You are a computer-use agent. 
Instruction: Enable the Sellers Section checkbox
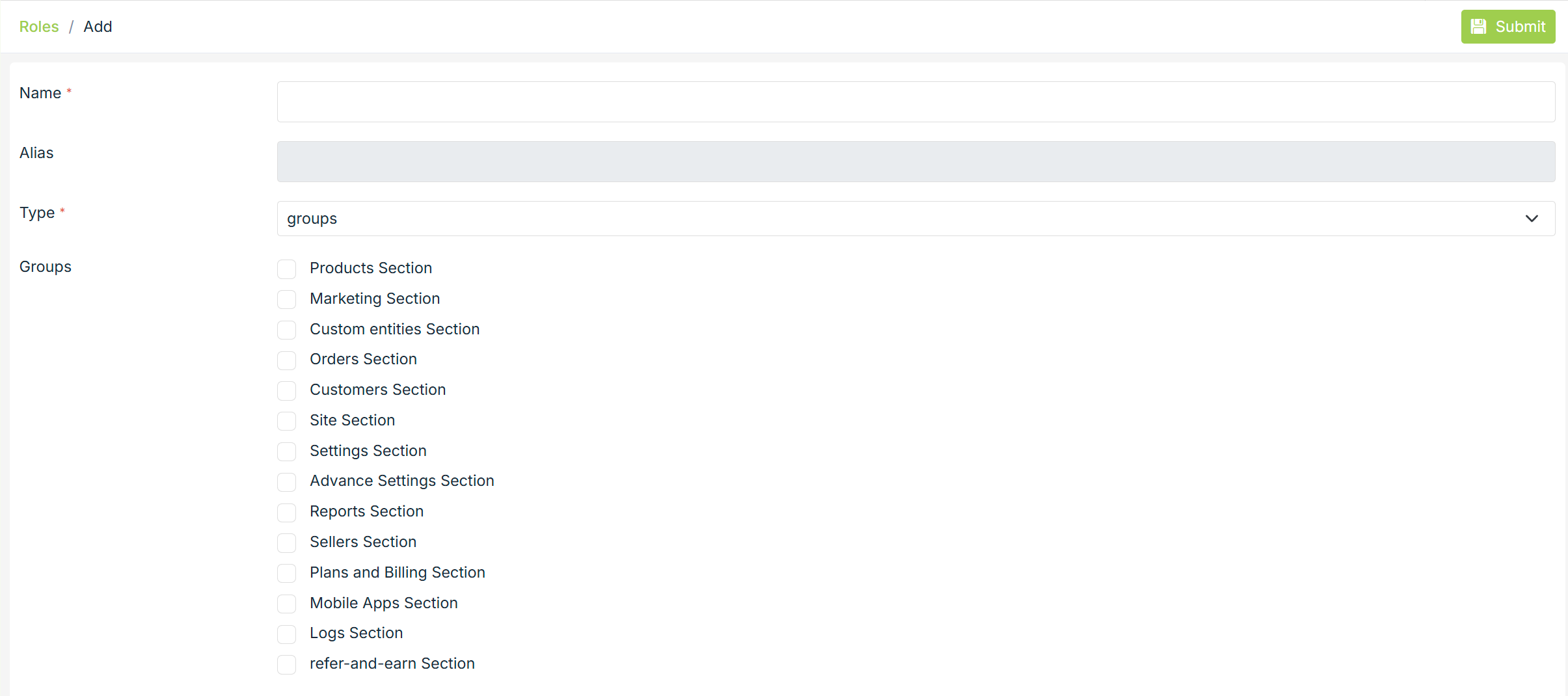pyautogui.click(x=286, y=542)
